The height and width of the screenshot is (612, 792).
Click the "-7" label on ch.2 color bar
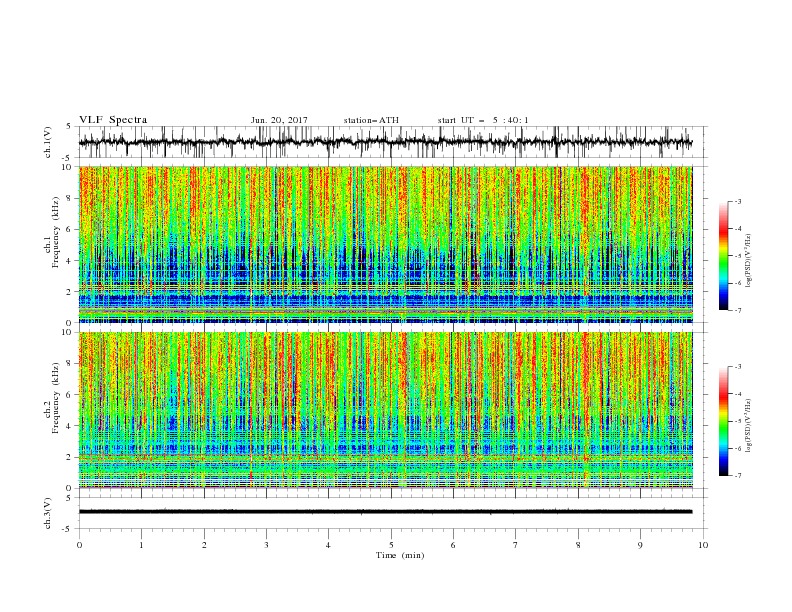point(737,475)
